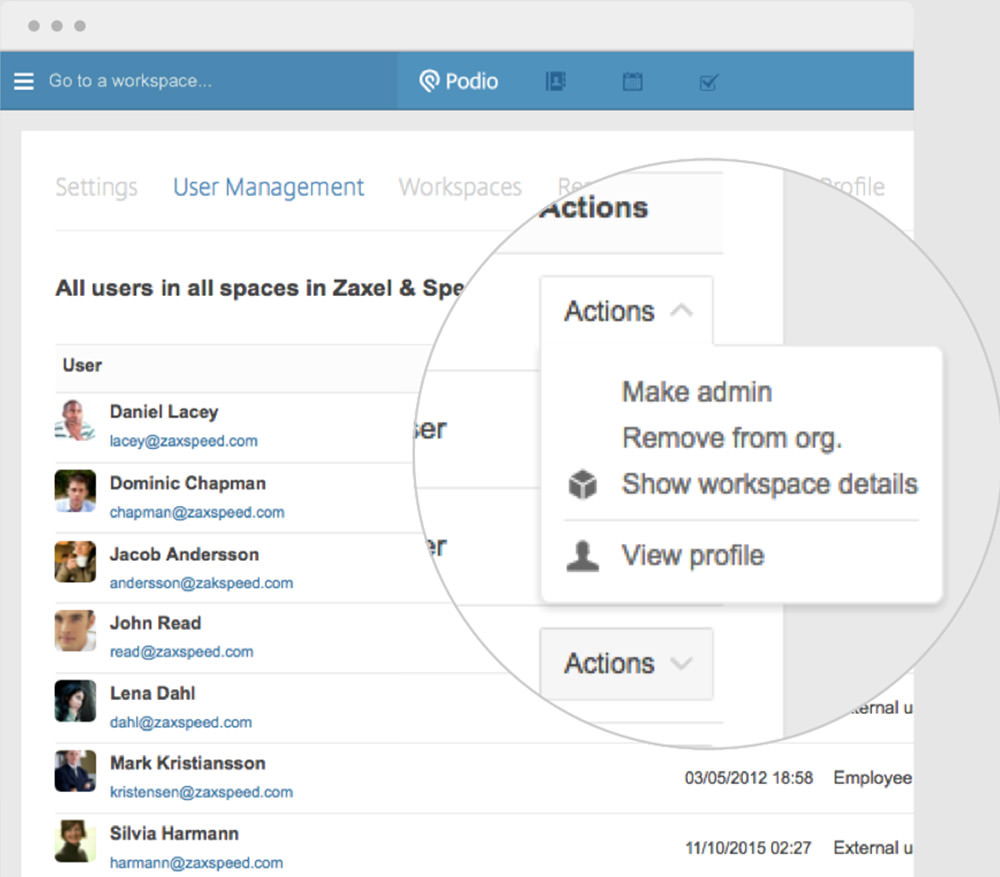Image resolution: width=1000 pixels, height=877 pixels.
Task: Open email link harmann@zaxspeed.com
Action: coord(196,863)
